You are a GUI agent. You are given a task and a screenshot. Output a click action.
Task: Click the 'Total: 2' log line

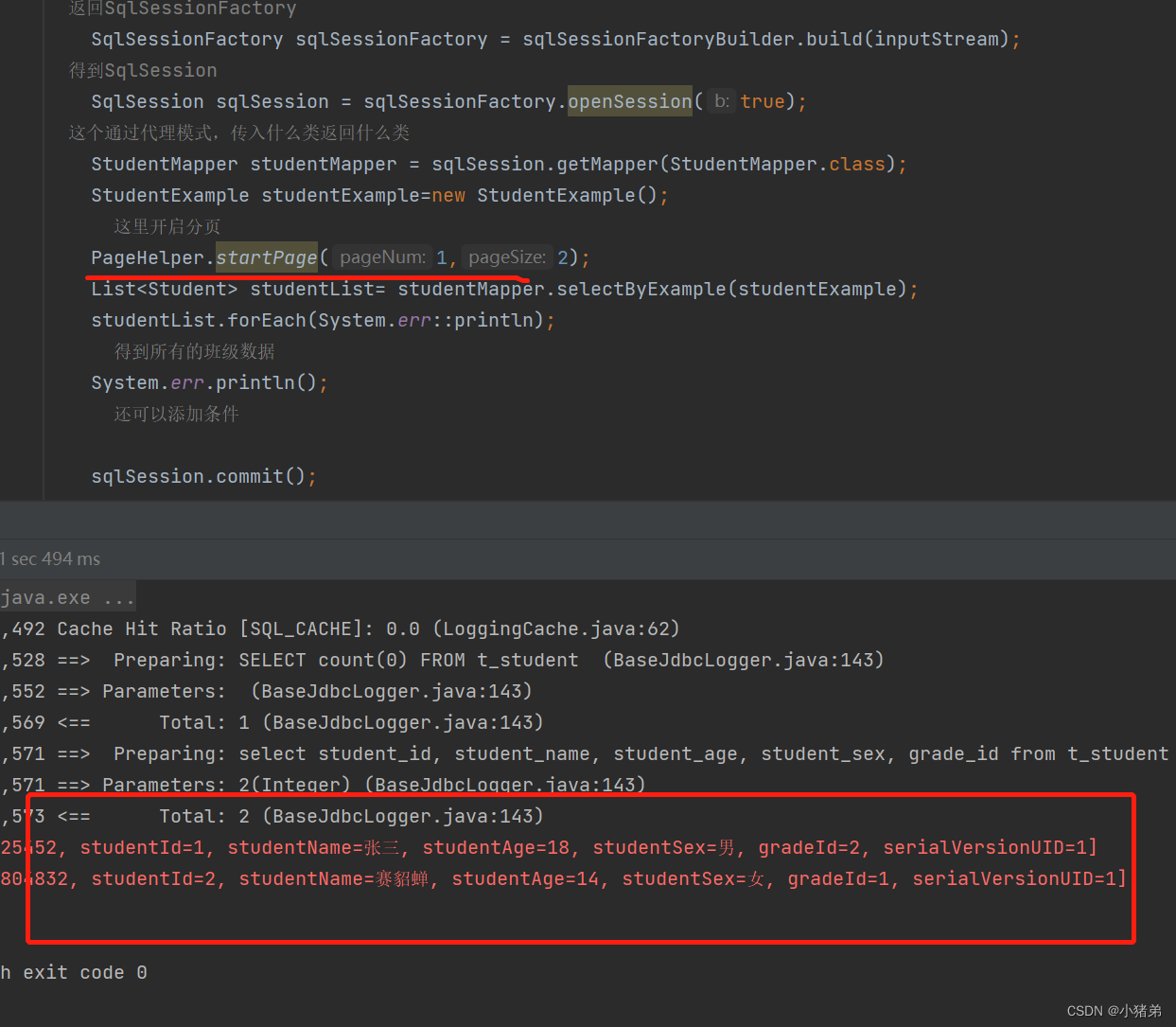pyautogui.click(x=272, y=816)
